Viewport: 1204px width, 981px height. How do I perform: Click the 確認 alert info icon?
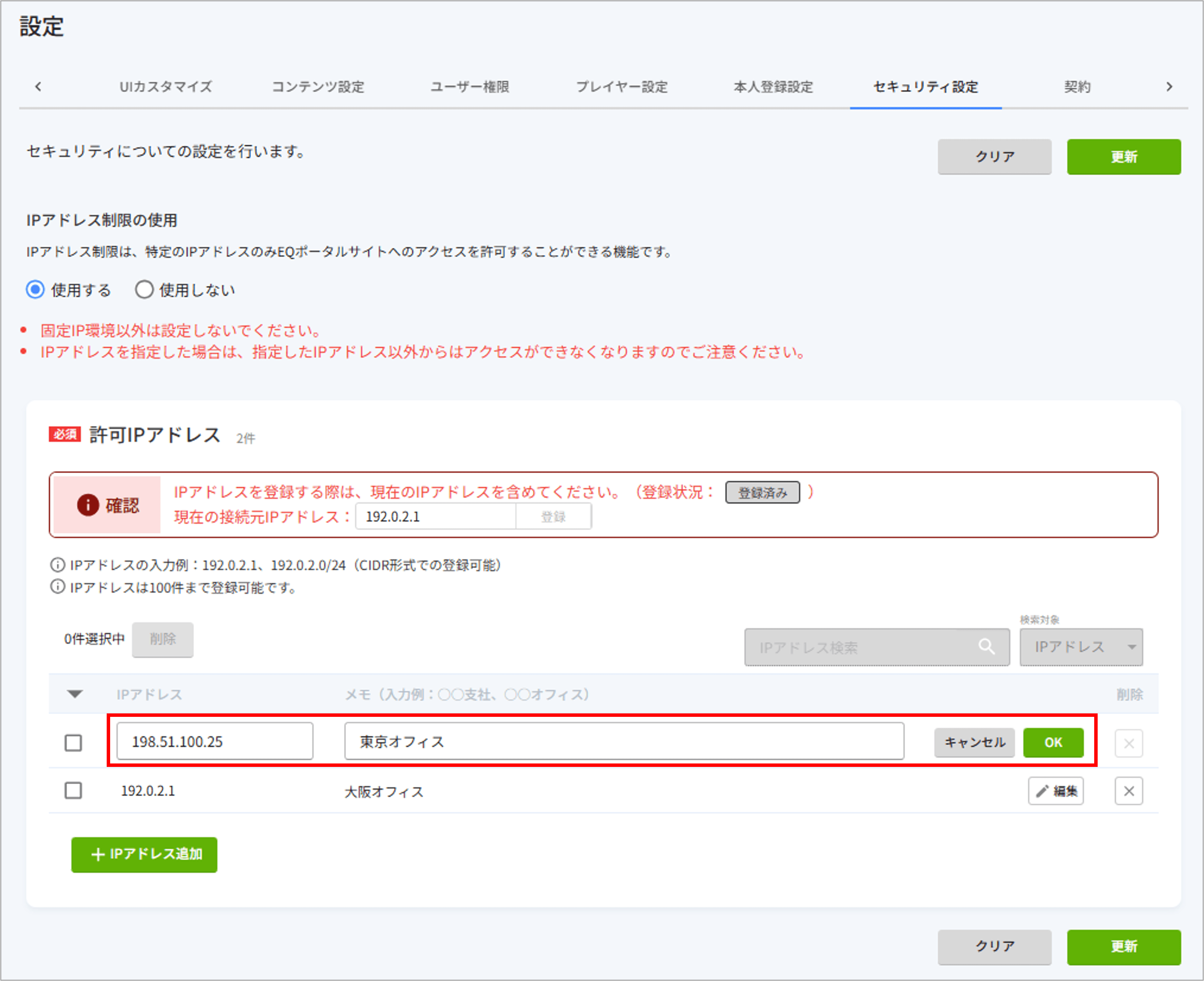coord(88,504)
